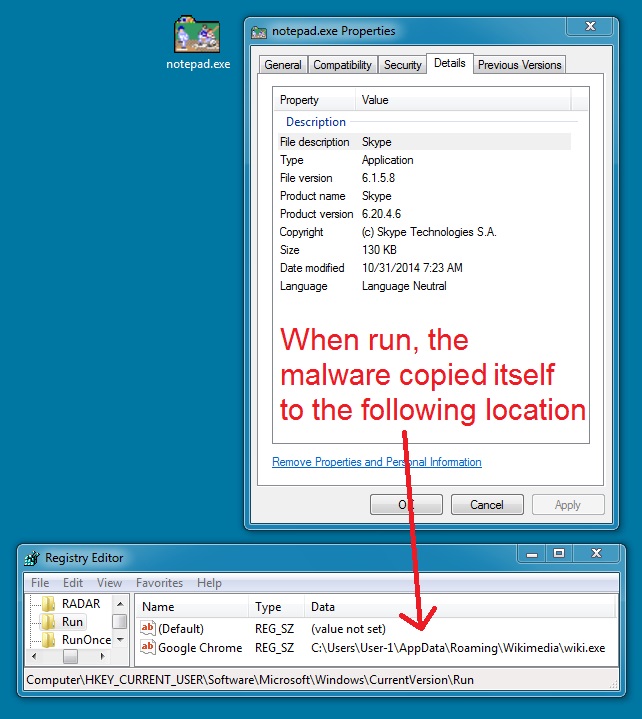Switch to the General tab
Image resolution: width=642 pixels, height=719 pixels.
283,65
